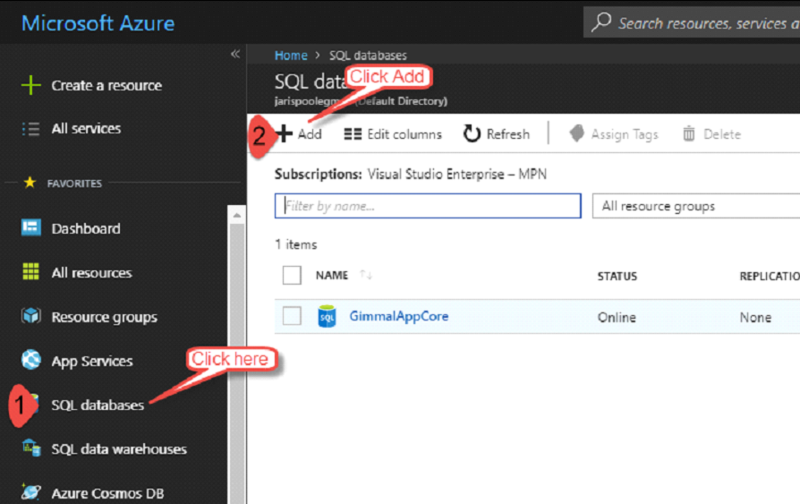Click the Add button in toolbar
The width and height of the screenshot is (800, 504).
300,134
